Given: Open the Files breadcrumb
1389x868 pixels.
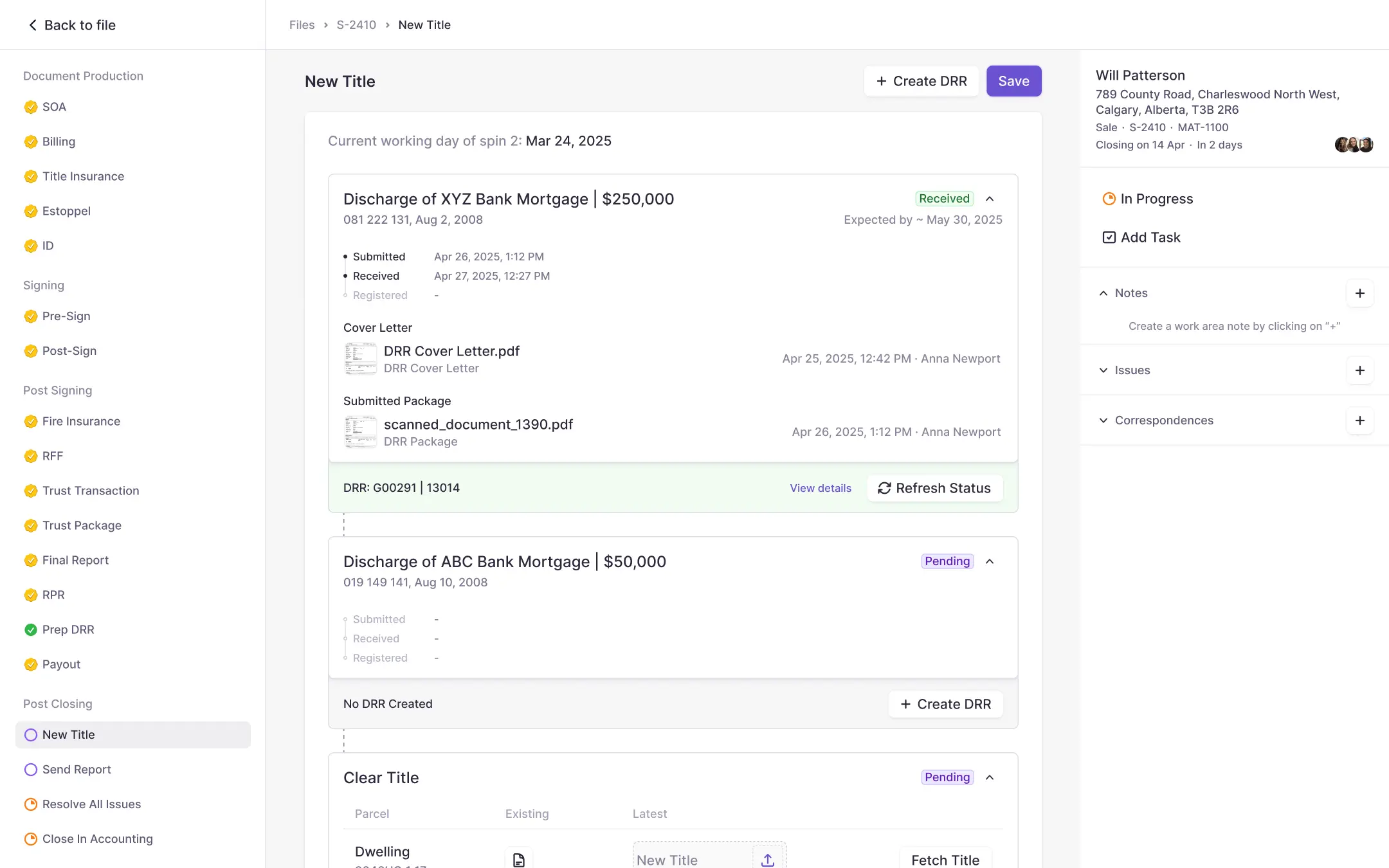Looking at the screenshot, I should (x=302, y=24).
